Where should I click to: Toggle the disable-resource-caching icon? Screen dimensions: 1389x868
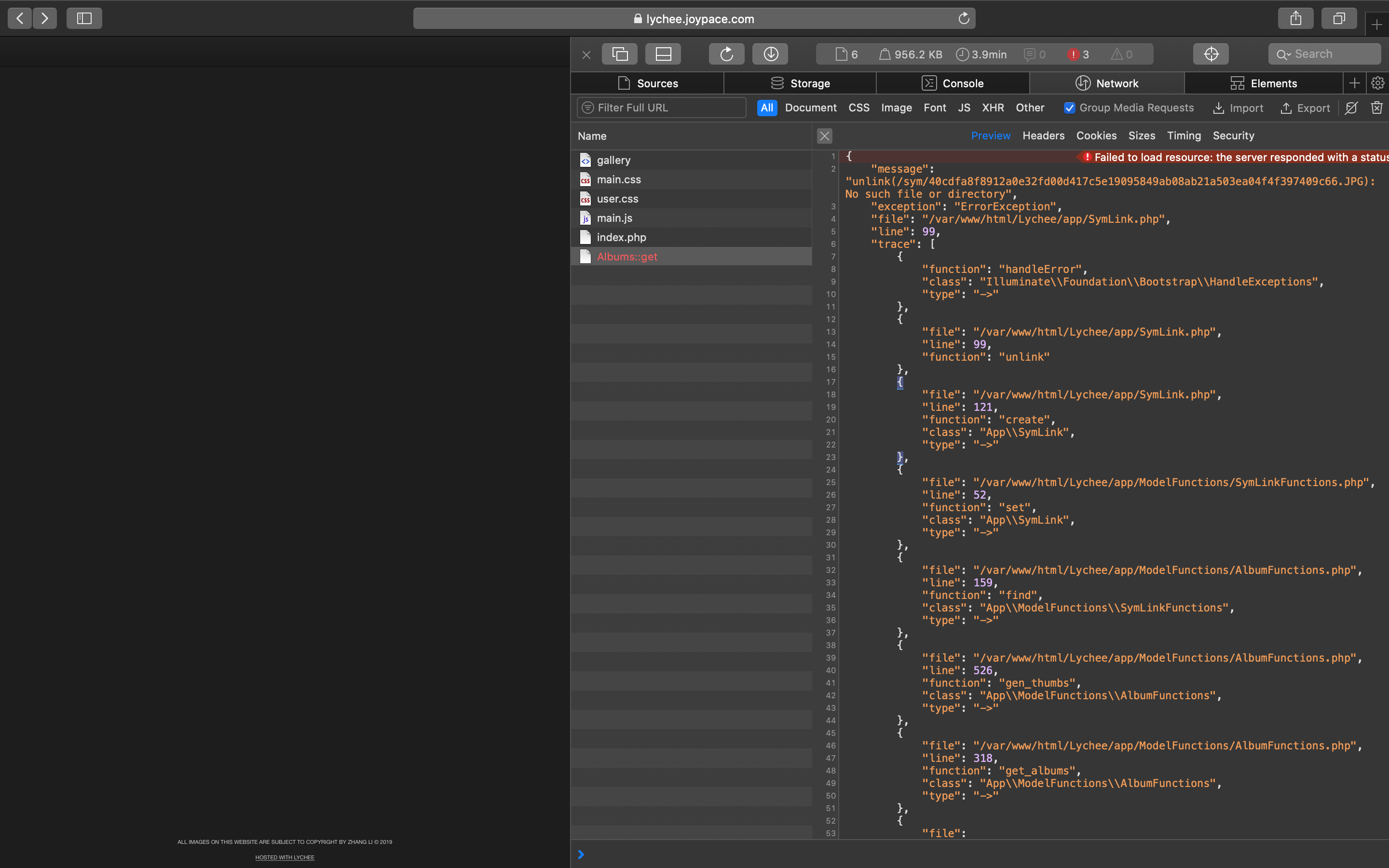tap(1350, 108)
